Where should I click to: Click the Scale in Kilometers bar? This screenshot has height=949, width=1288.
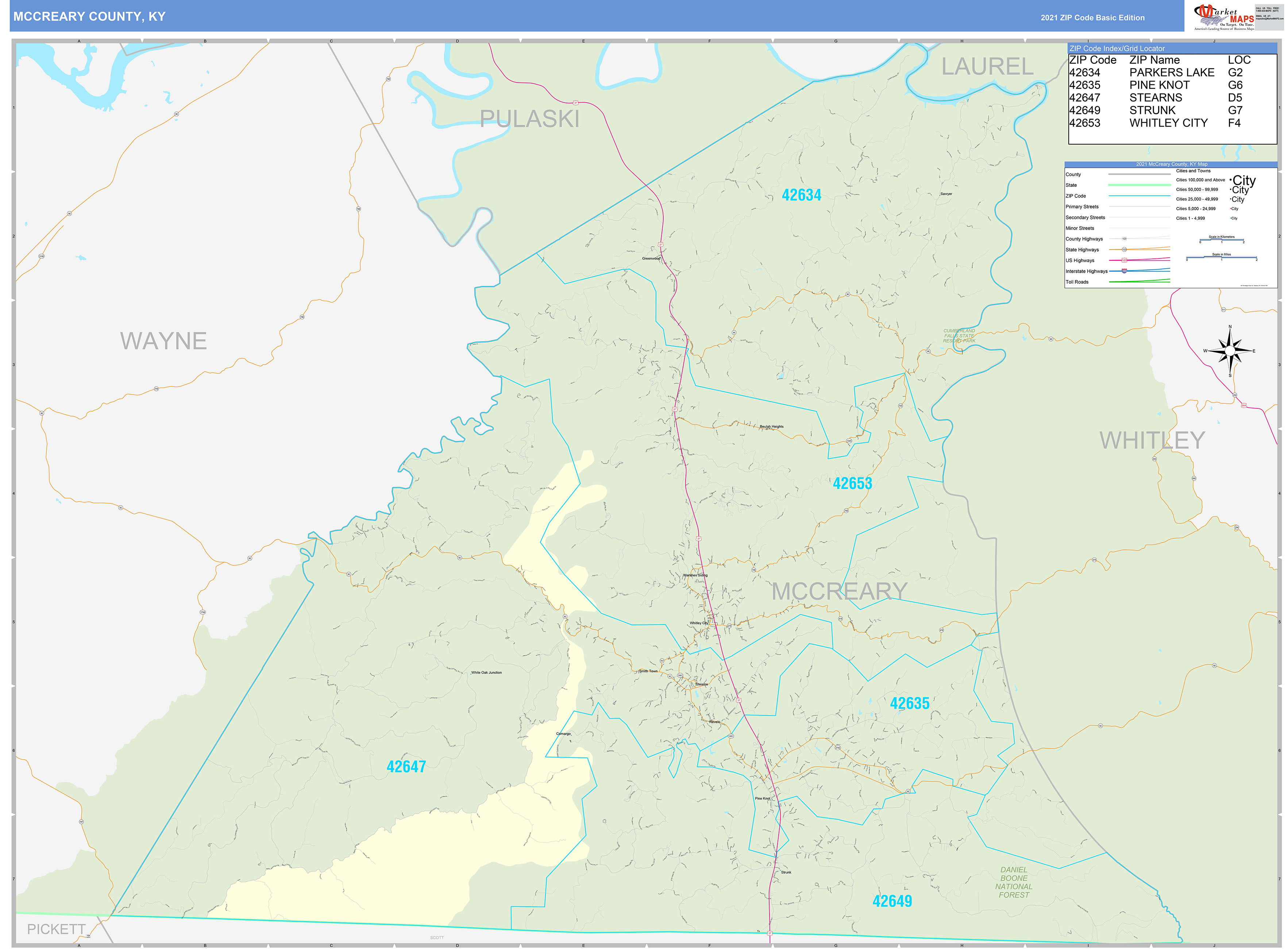[1222, 240]
